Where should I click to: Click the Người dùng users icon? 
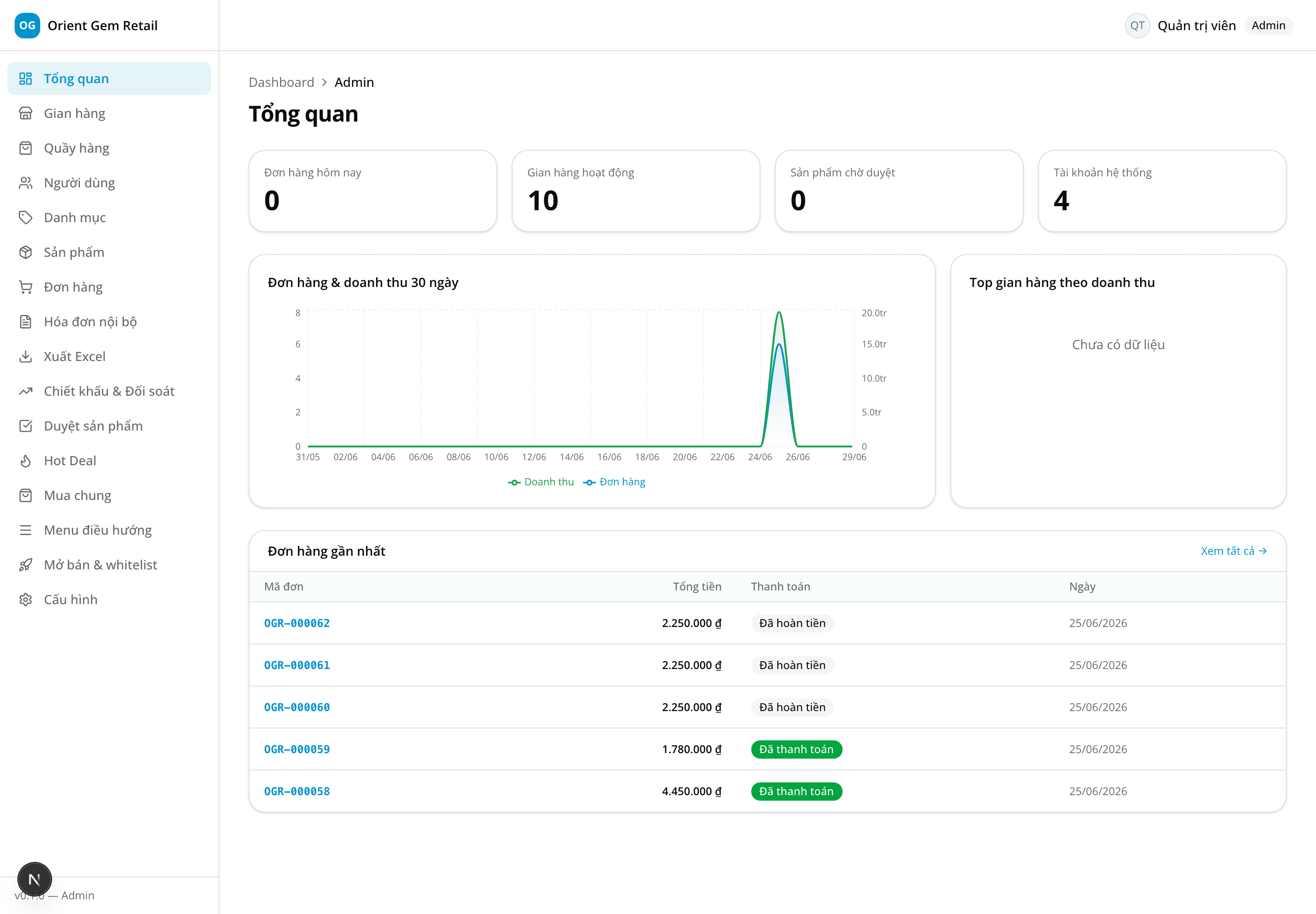[25, 183]
